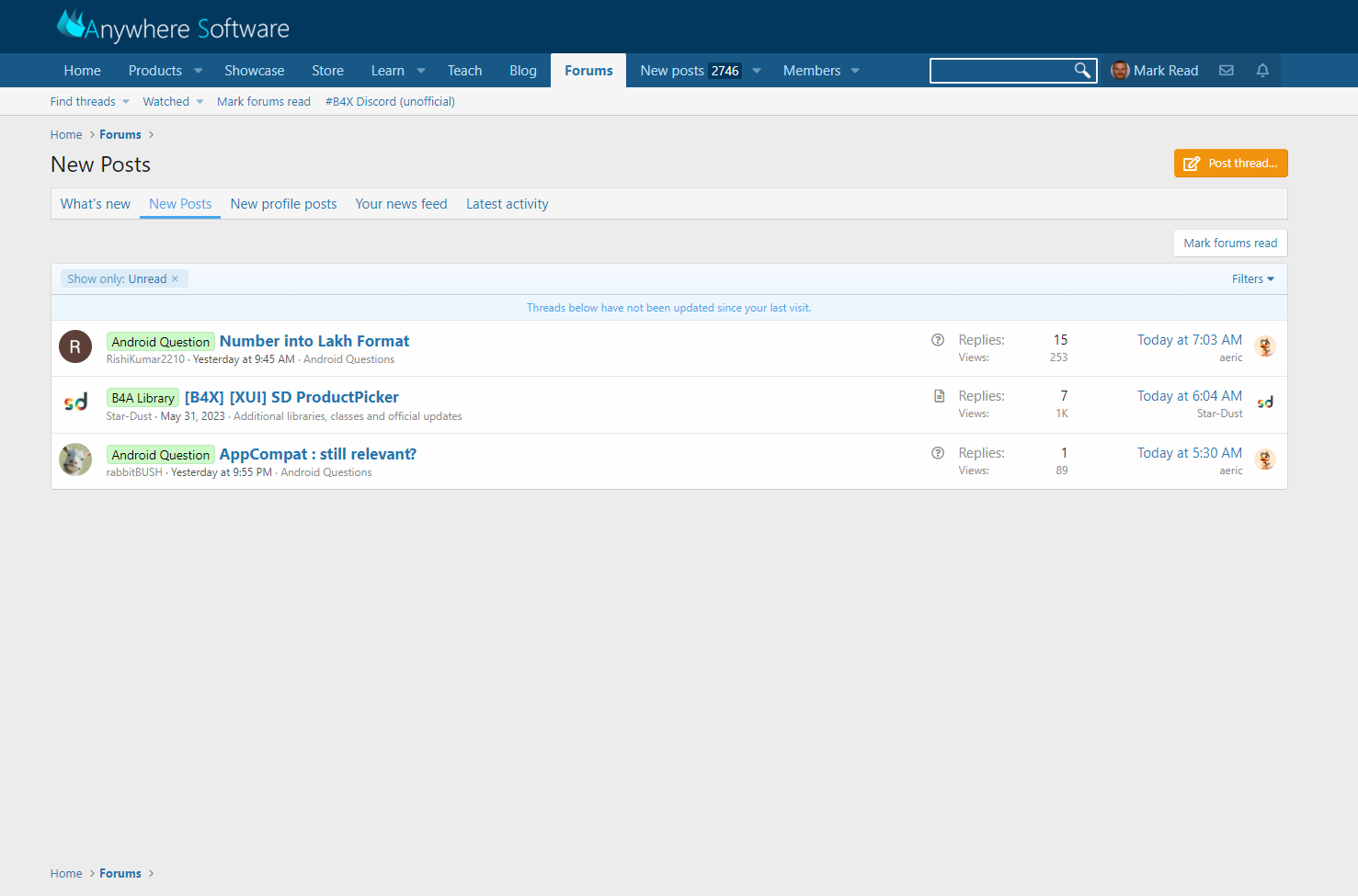Click aeric's avatar on AppCompat row

click(1265, 459)
